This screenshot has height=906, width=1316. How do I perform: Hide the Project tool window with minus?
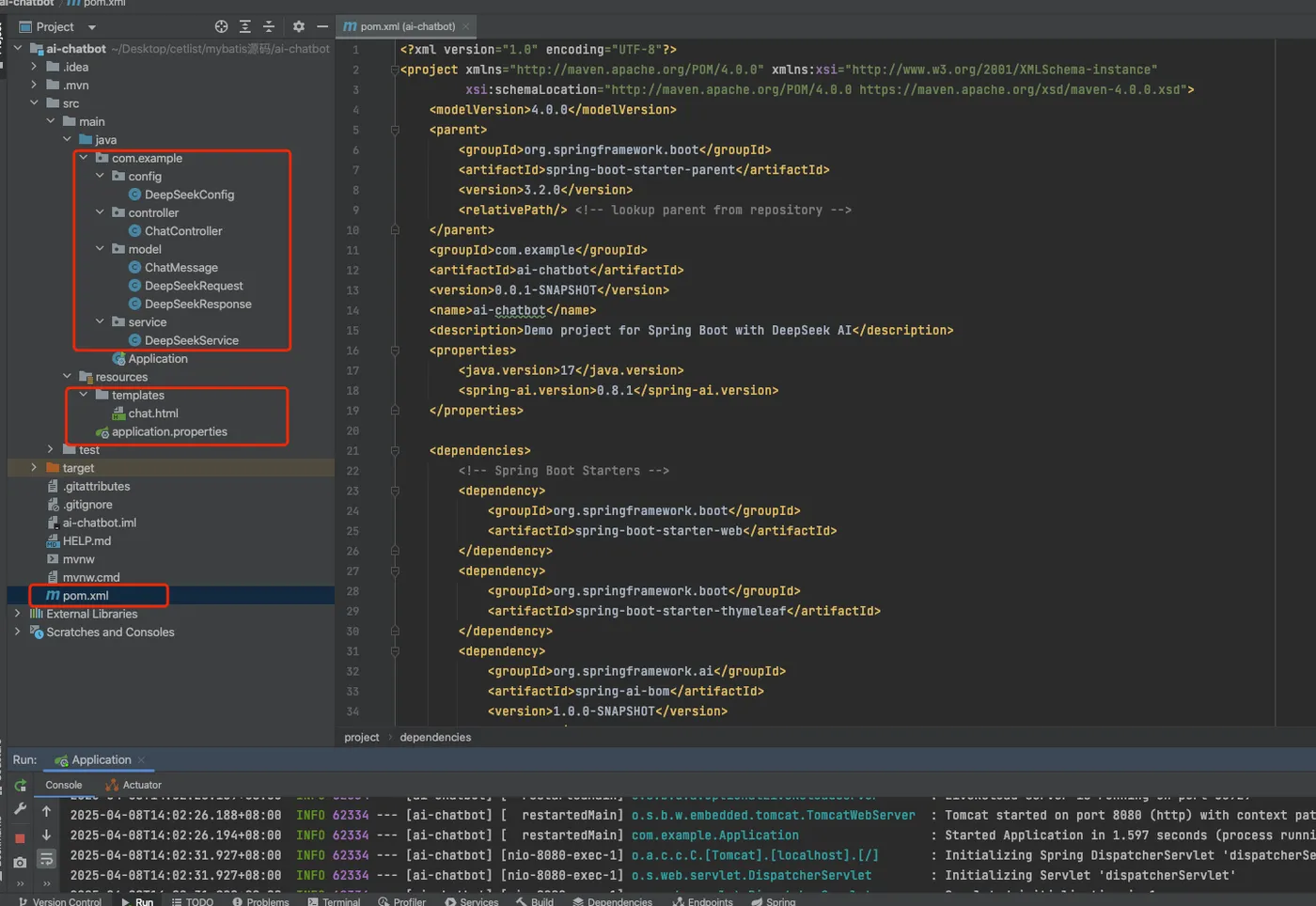(322, 26)
